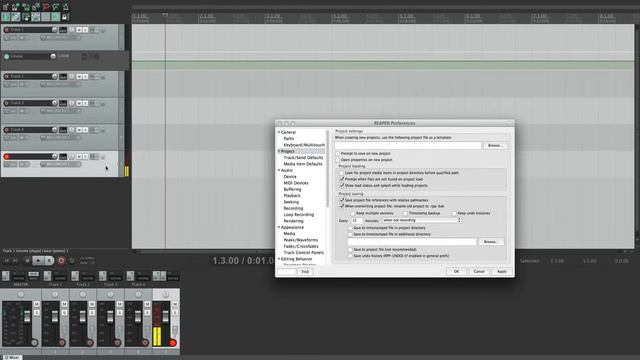Select Paths in preferences tree

point(289,139)
